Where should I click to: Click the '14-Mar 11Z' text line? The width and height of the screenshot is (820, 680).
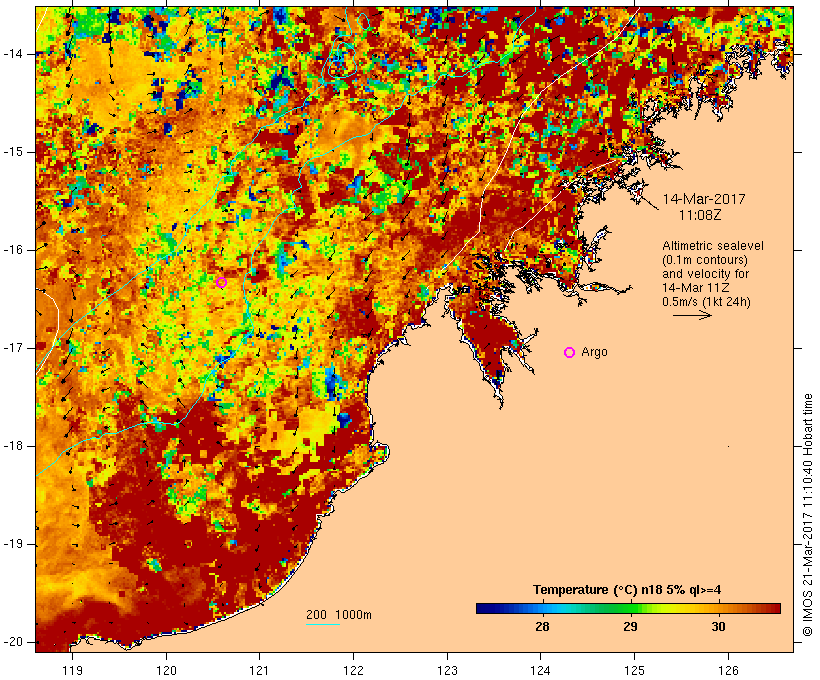click(696, 288)
